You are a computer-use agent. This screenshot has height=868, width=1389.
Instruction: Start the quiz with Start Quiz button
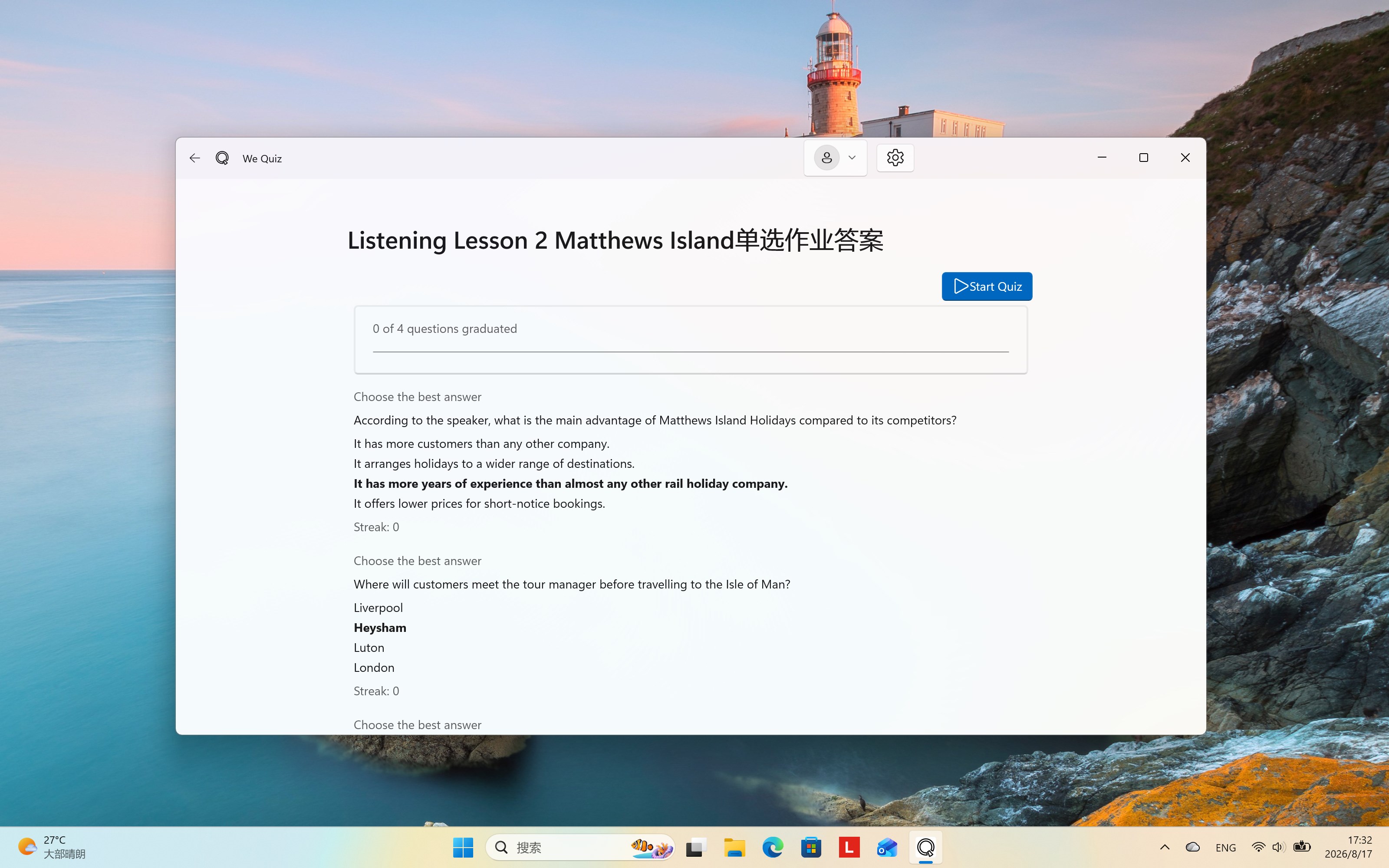tap(987, 286)
